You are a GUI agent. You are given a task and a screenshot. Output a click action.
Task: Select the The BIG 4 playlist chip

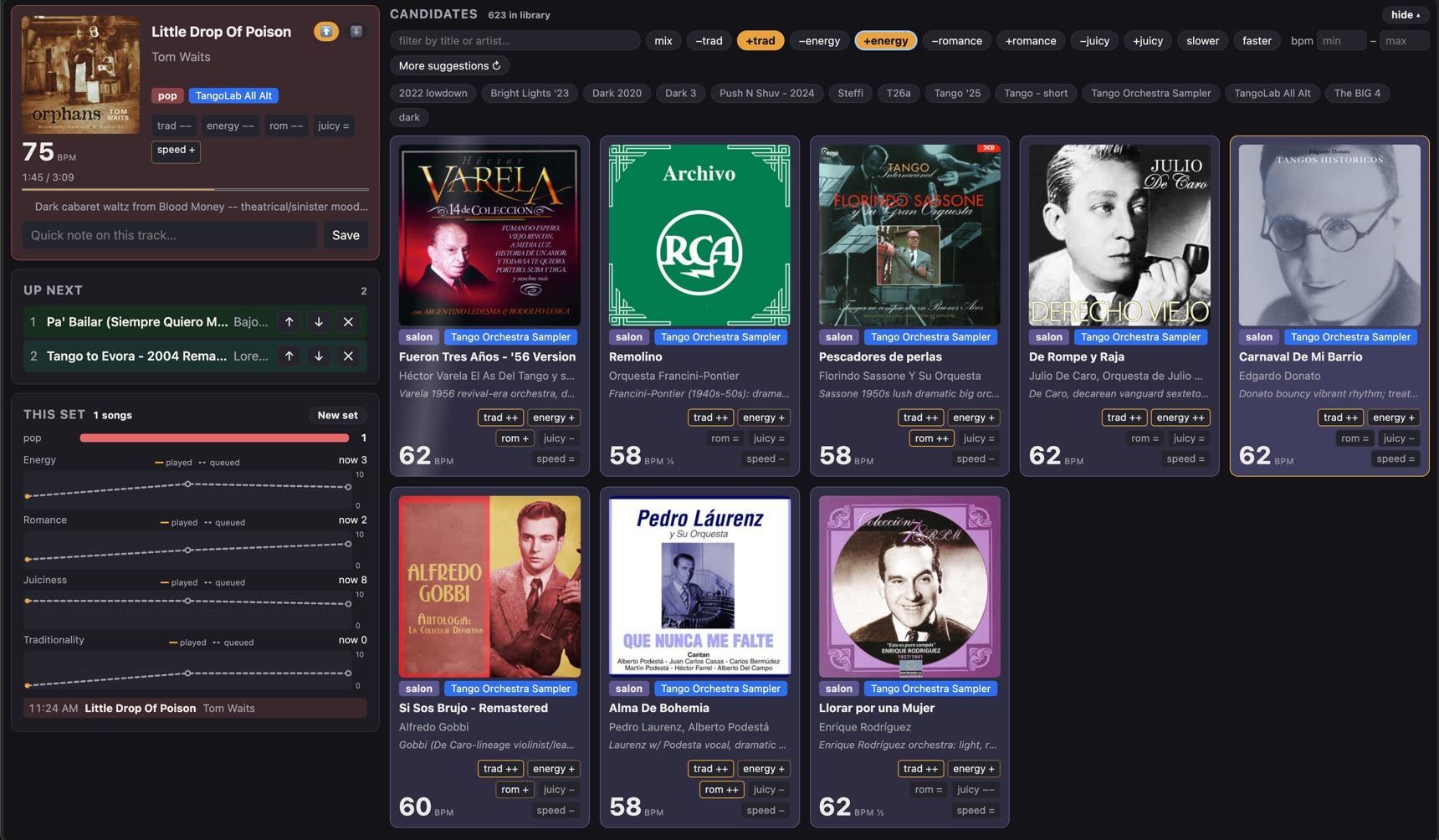(x=1357, y=93)
